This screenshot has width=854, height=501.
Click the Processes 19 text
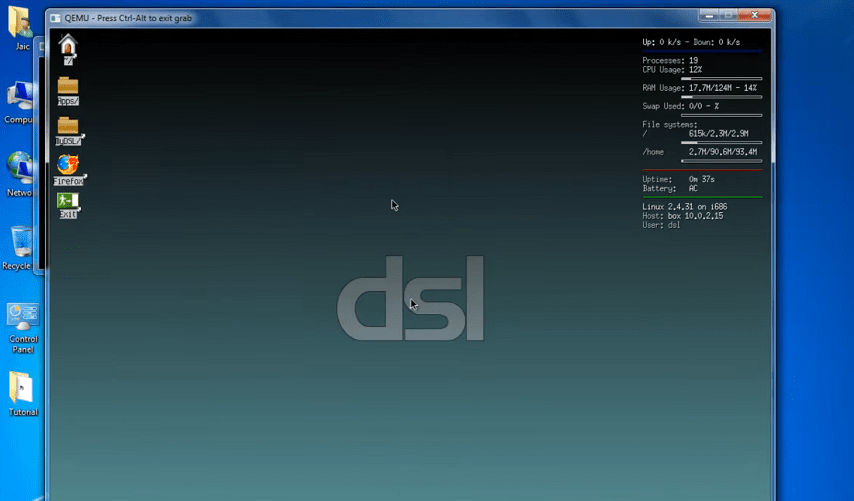click(x=670, y=60)
